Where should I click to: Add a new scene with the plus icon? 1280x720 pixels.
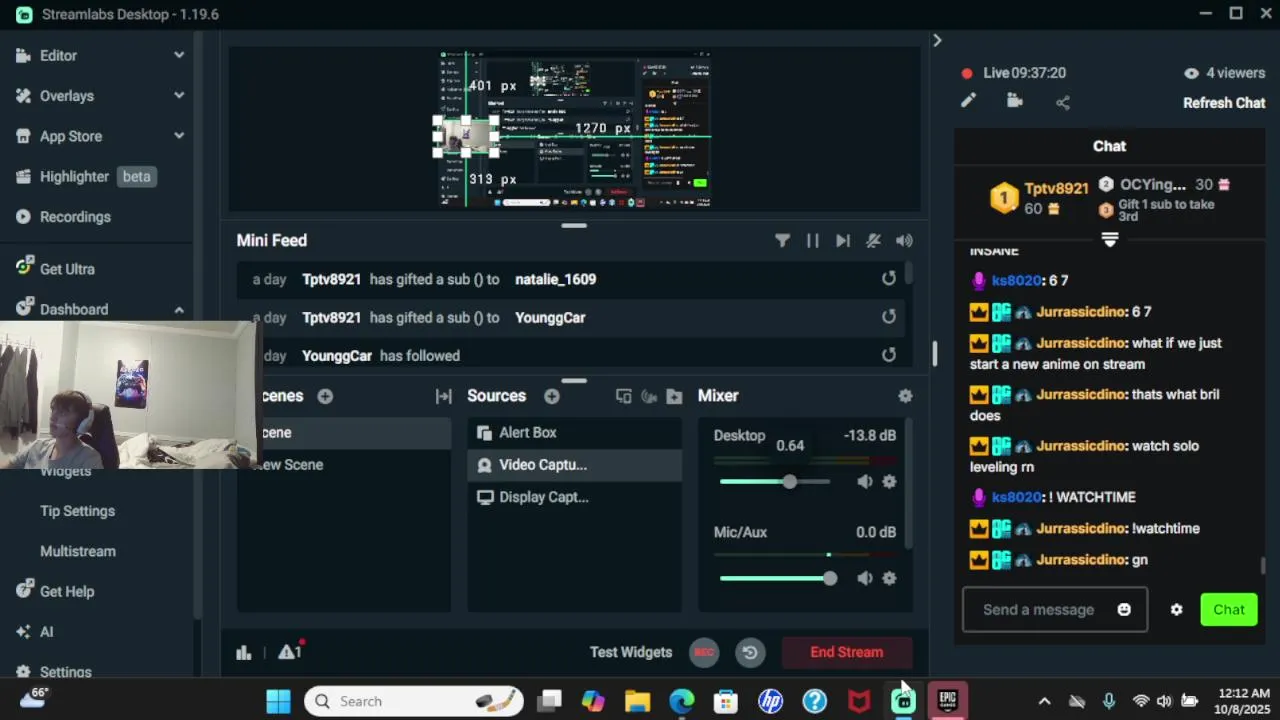tap(325, 396)
